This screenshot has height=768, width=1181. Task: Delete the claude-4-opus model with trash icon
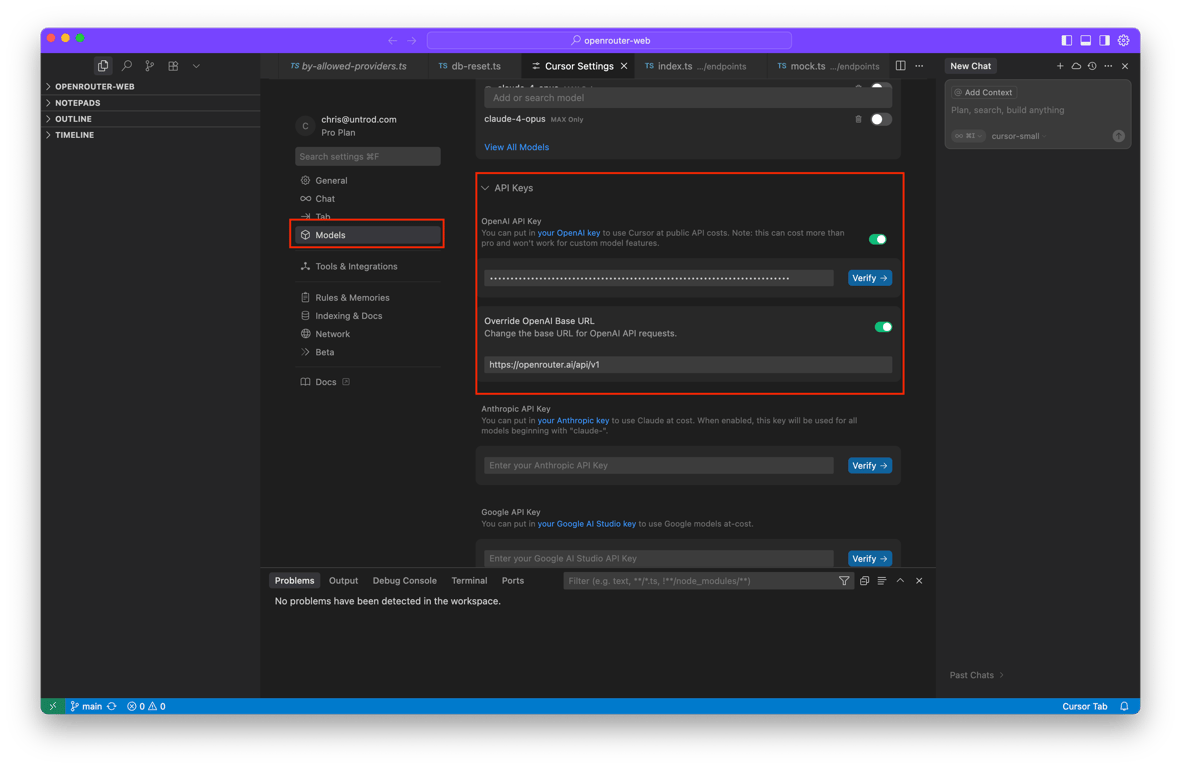(858, 119)
